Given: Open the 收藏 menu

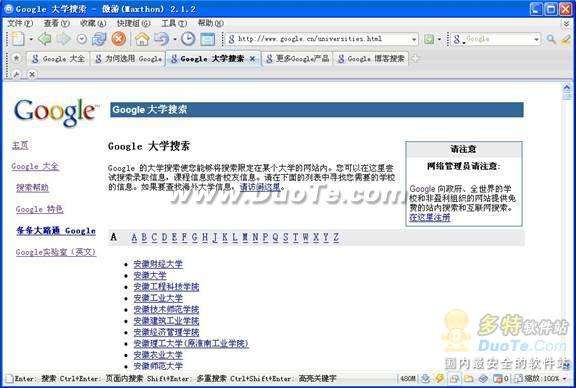Looking at the screenshot, I should point(93,23).
